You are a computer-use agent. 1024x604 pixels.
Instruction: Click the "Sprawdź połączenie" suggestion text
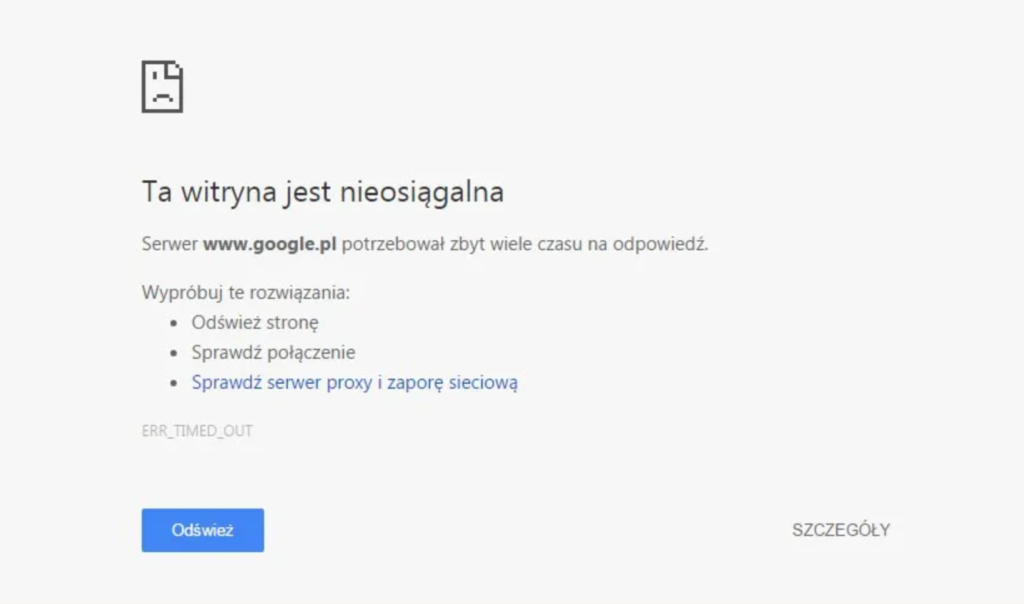coord(273,353)
